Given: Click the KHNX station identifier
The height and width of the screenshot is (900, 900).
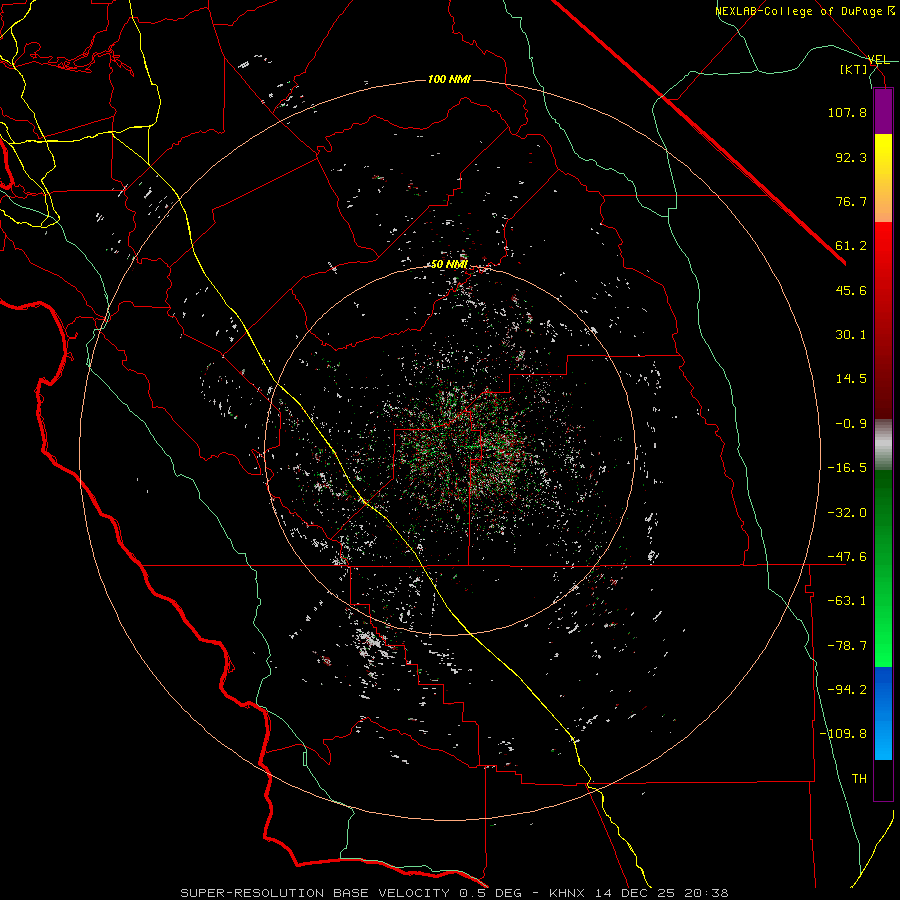Looking at the screenshot, I should point(567,893).
